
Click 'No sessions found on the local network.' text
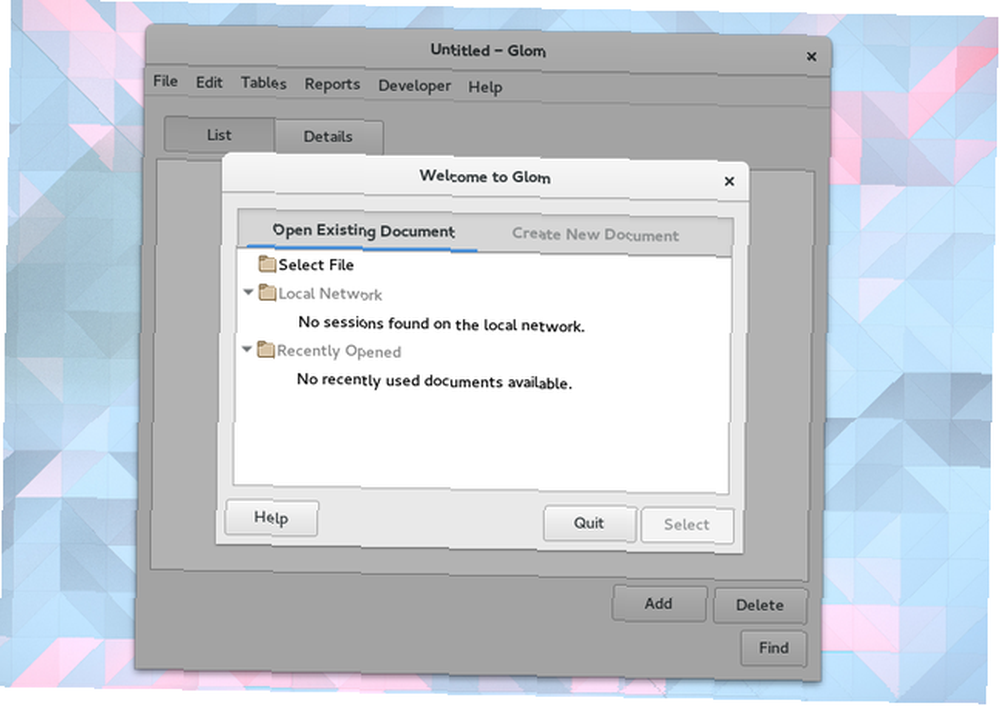441,324
